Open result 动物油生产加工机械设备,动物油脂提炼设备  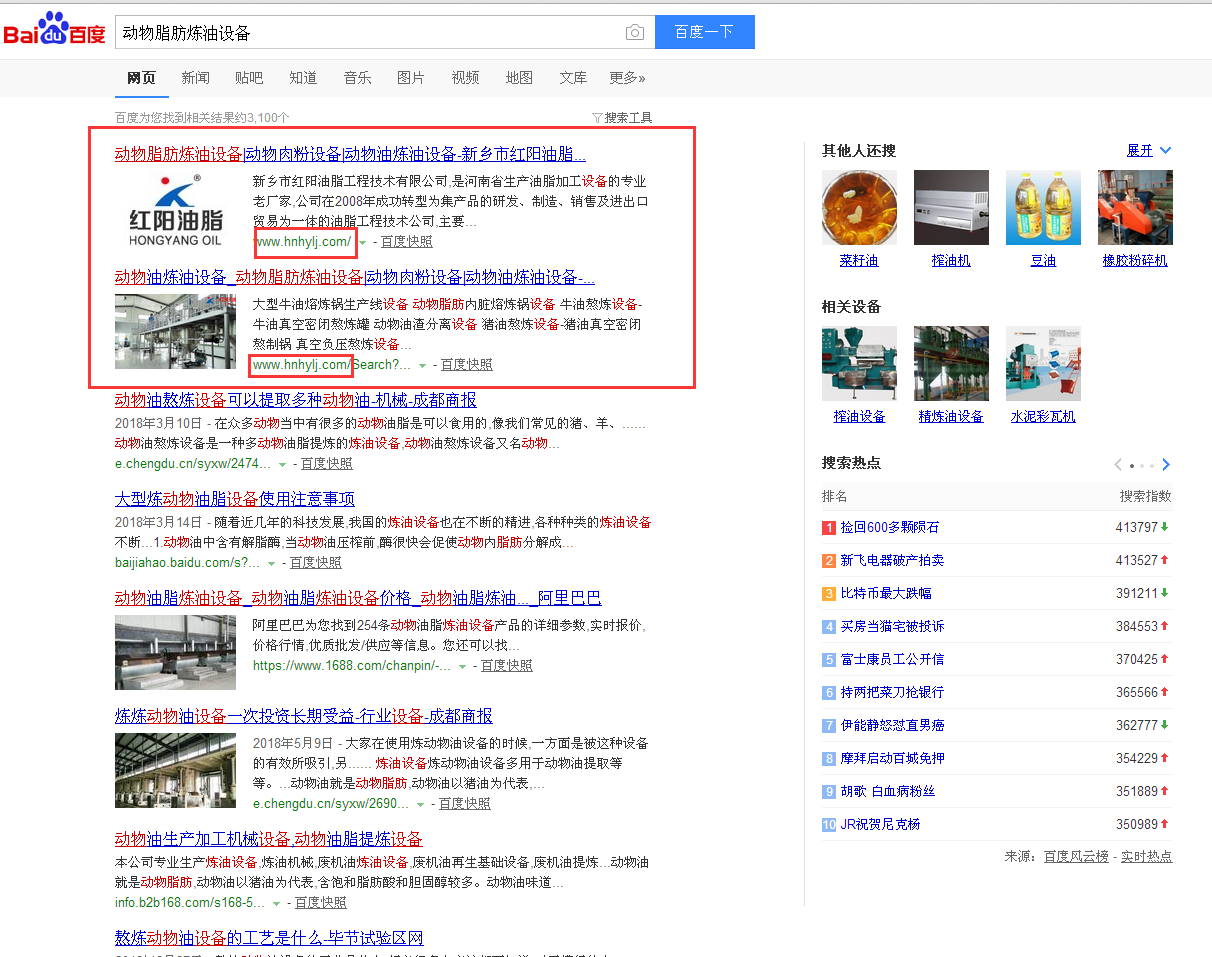269,839
